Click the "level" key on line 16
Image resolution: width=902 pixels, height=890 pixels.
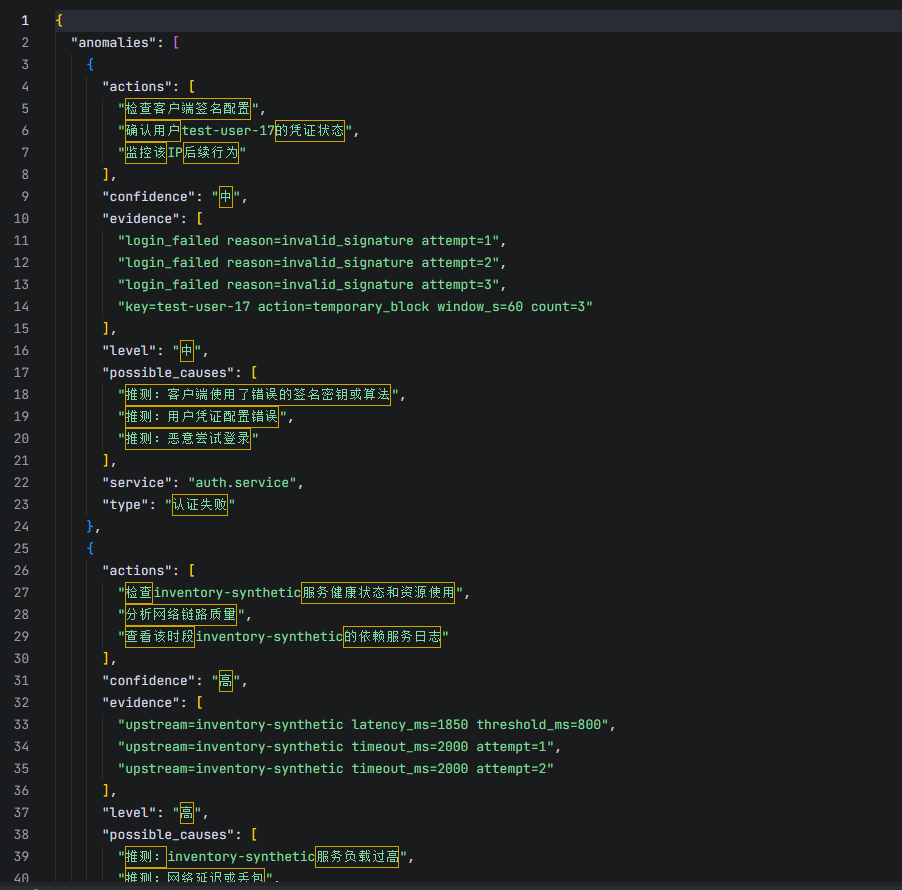(x=129, y=351)
